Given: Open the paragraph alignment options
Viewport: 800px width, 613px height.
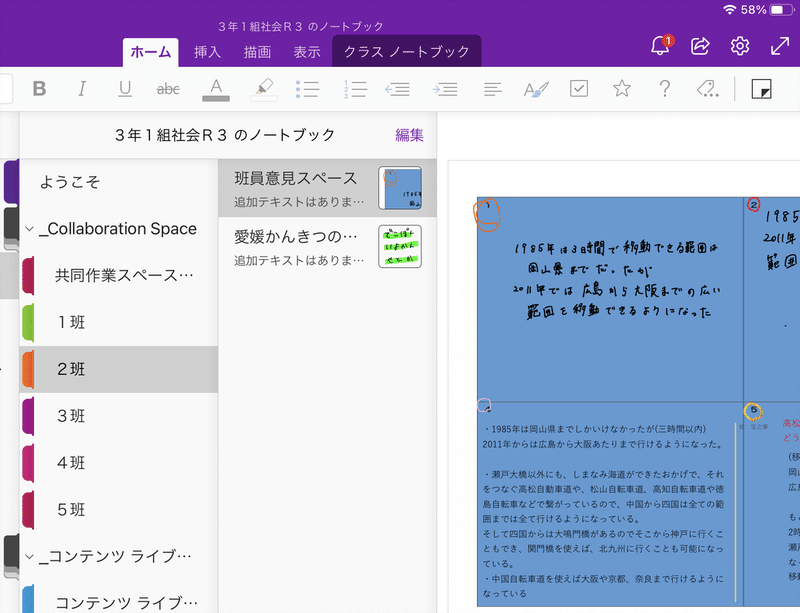Looking at the screenshot, I should 492,90.
